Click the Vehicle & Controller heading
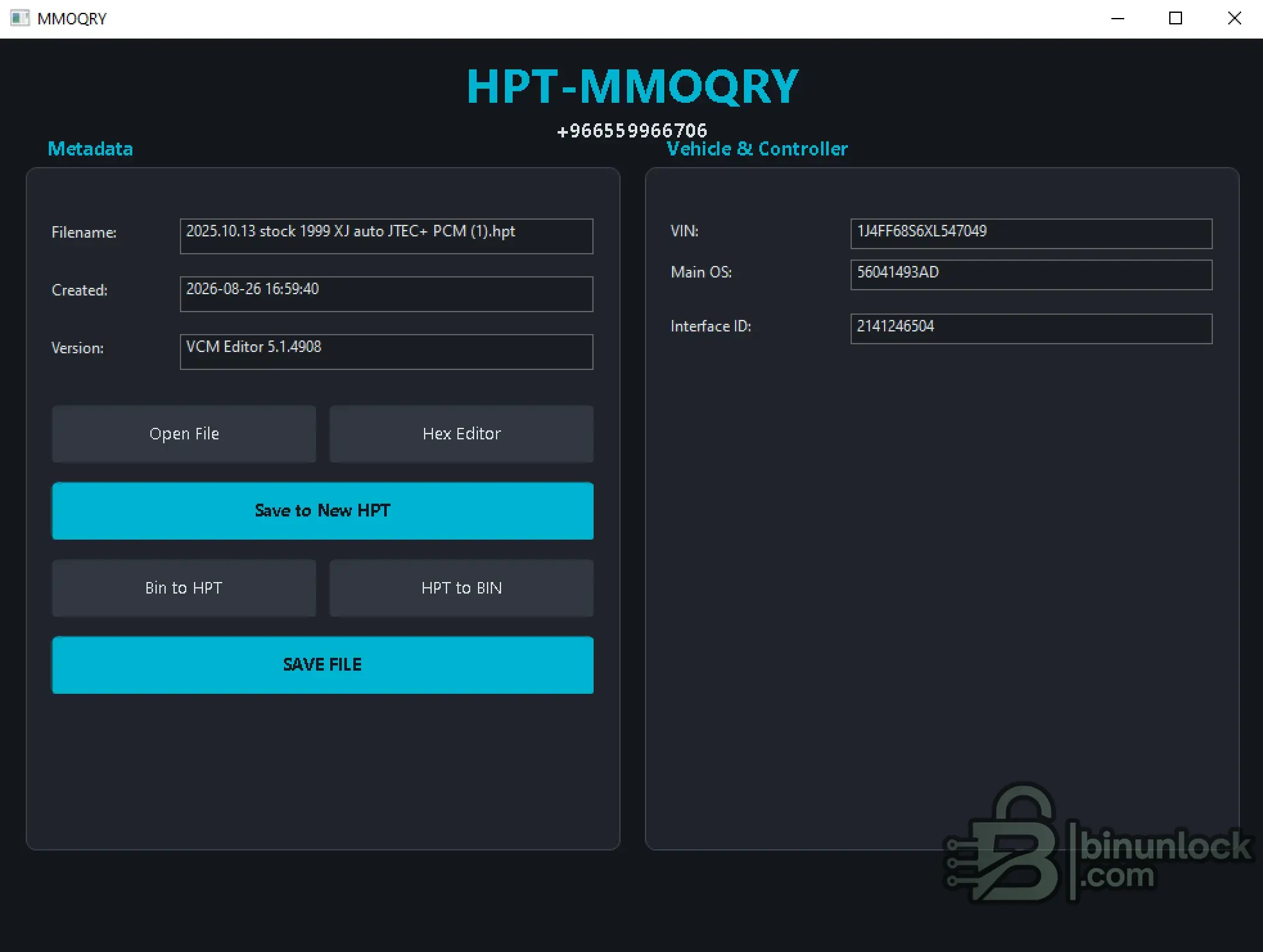This screenshot has width=1263, height=952. pyautogui.click(x=757, y=148)
